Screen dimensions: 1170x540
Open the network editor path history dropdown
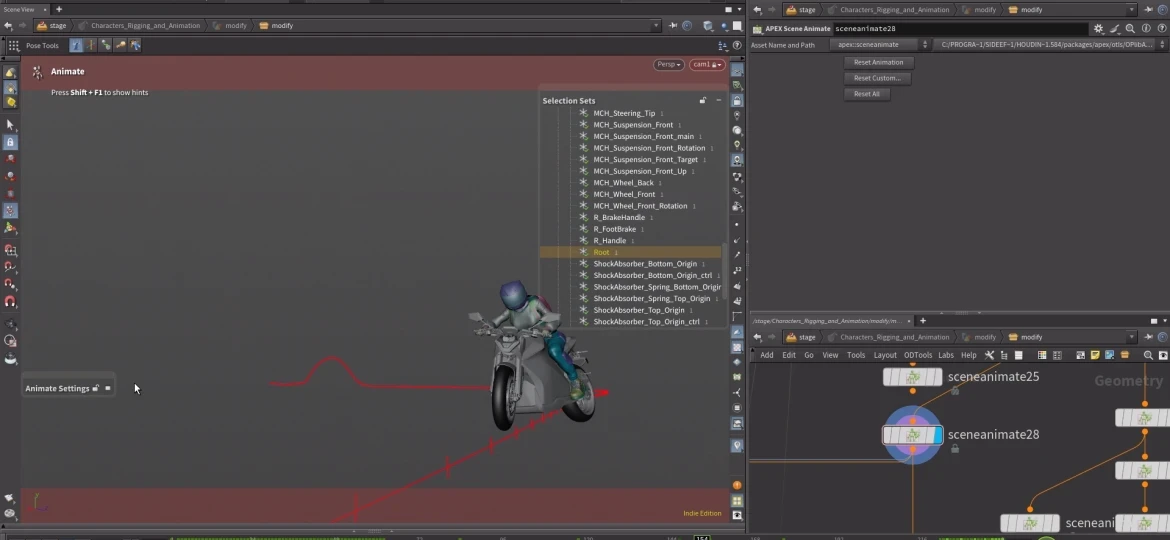tap(1131, 337)
